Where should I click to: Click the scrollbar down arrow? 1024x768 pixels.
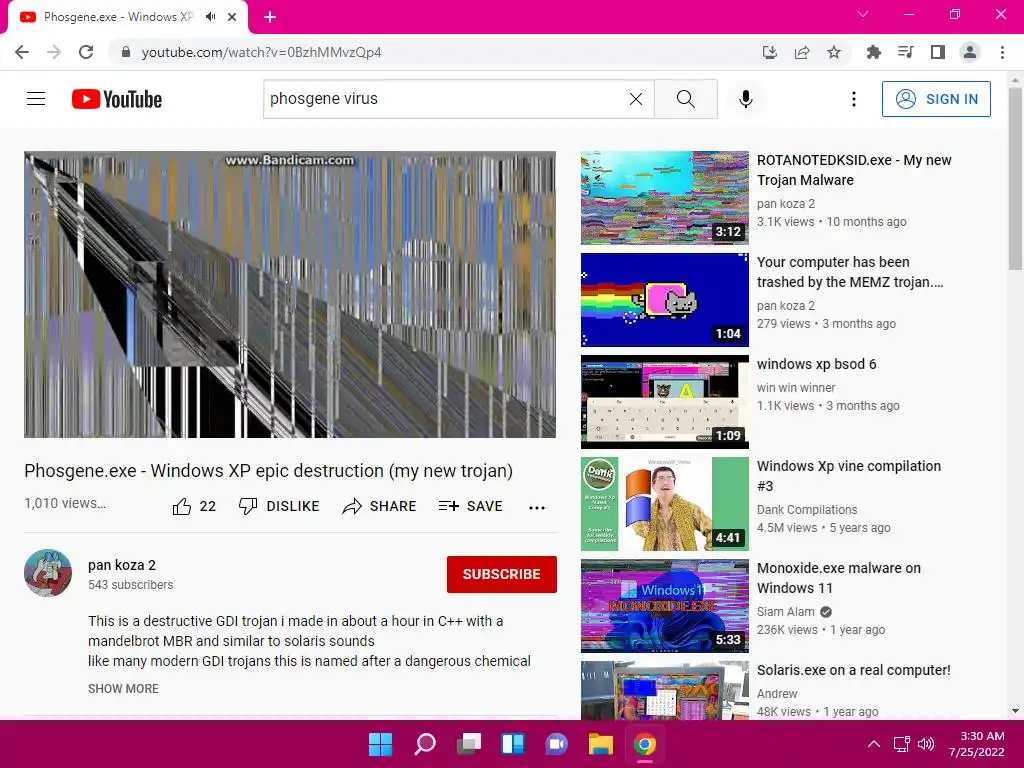1015,711
